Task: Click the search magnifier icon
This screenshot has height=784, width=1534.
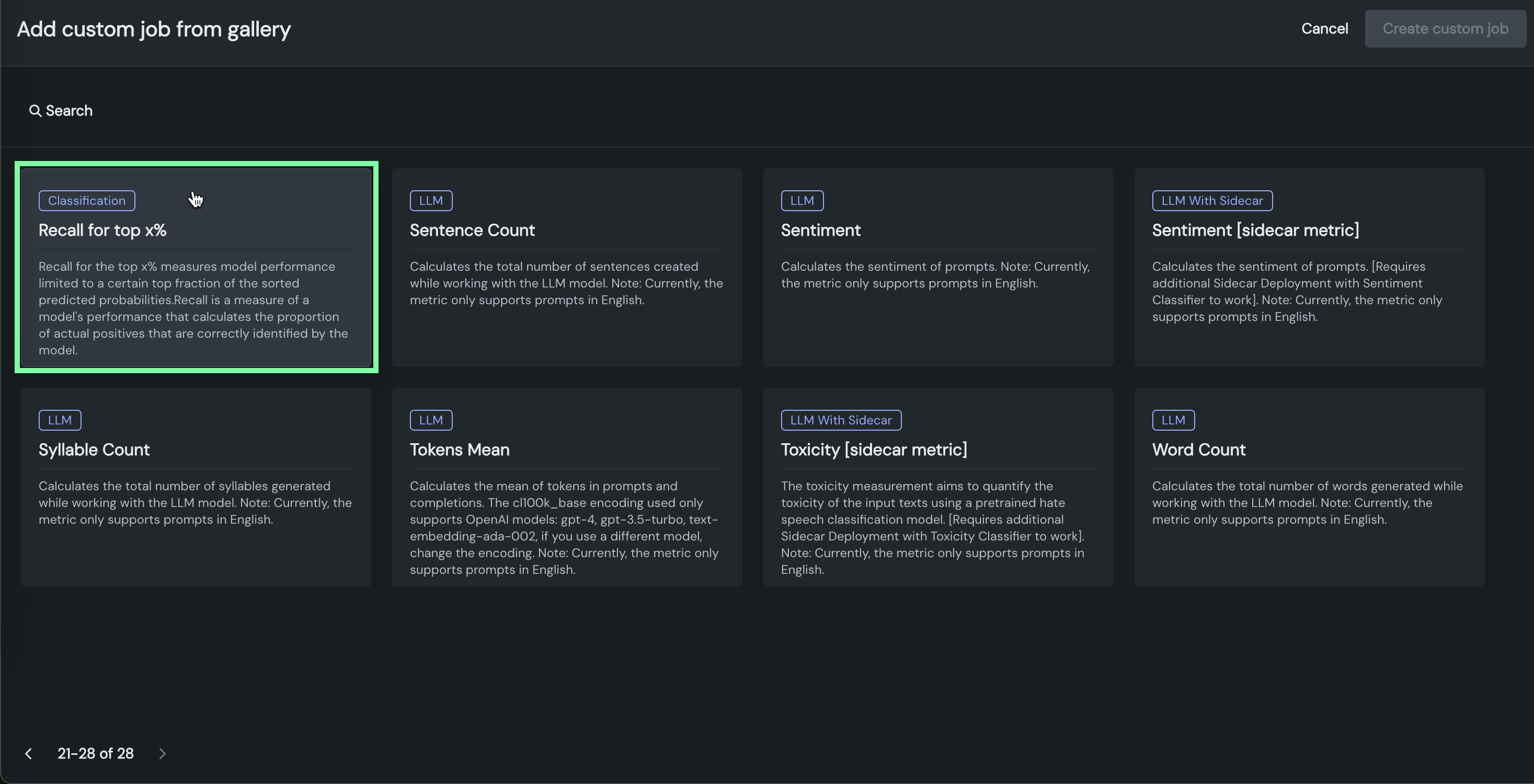Action: click(35, 111)
